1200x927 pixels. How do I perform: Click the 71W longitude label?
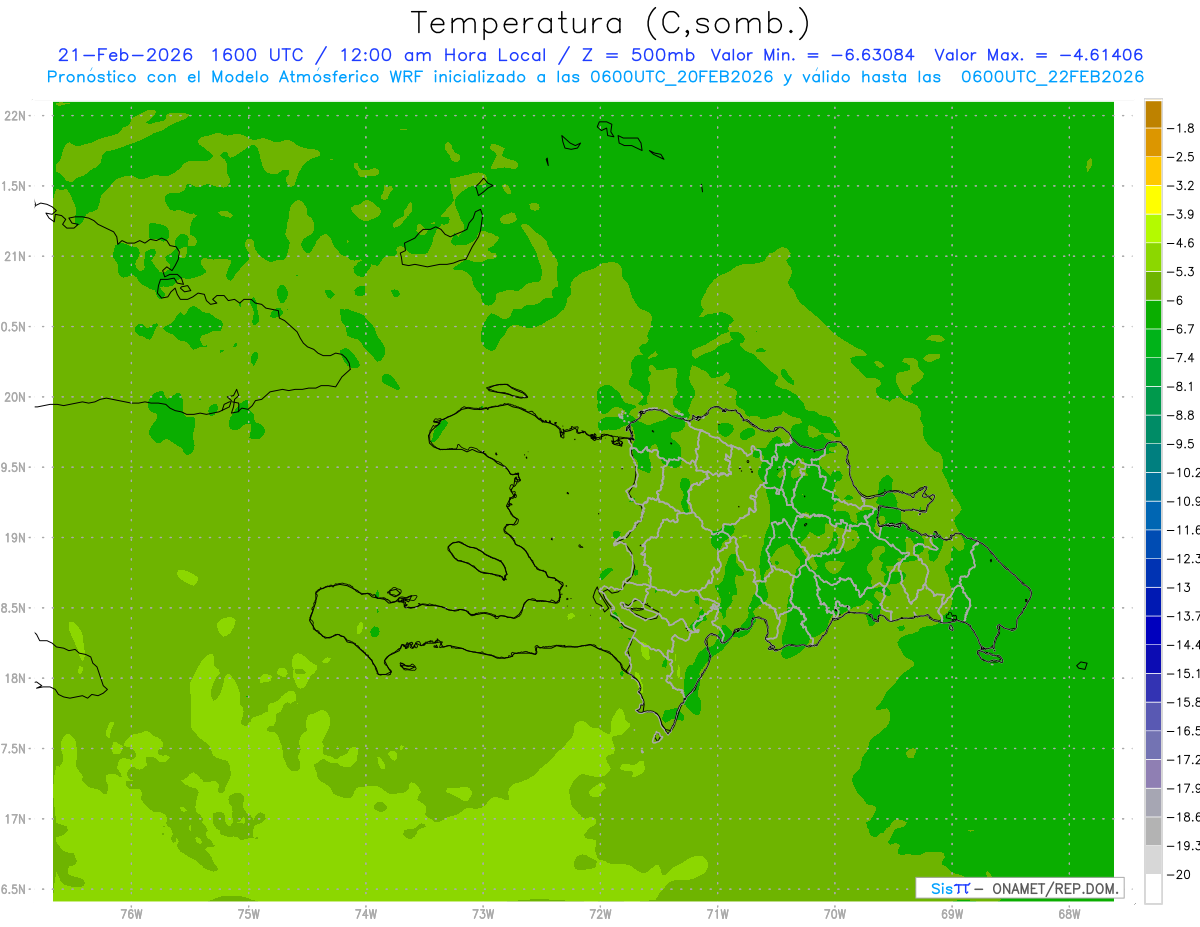coord(717,914)
